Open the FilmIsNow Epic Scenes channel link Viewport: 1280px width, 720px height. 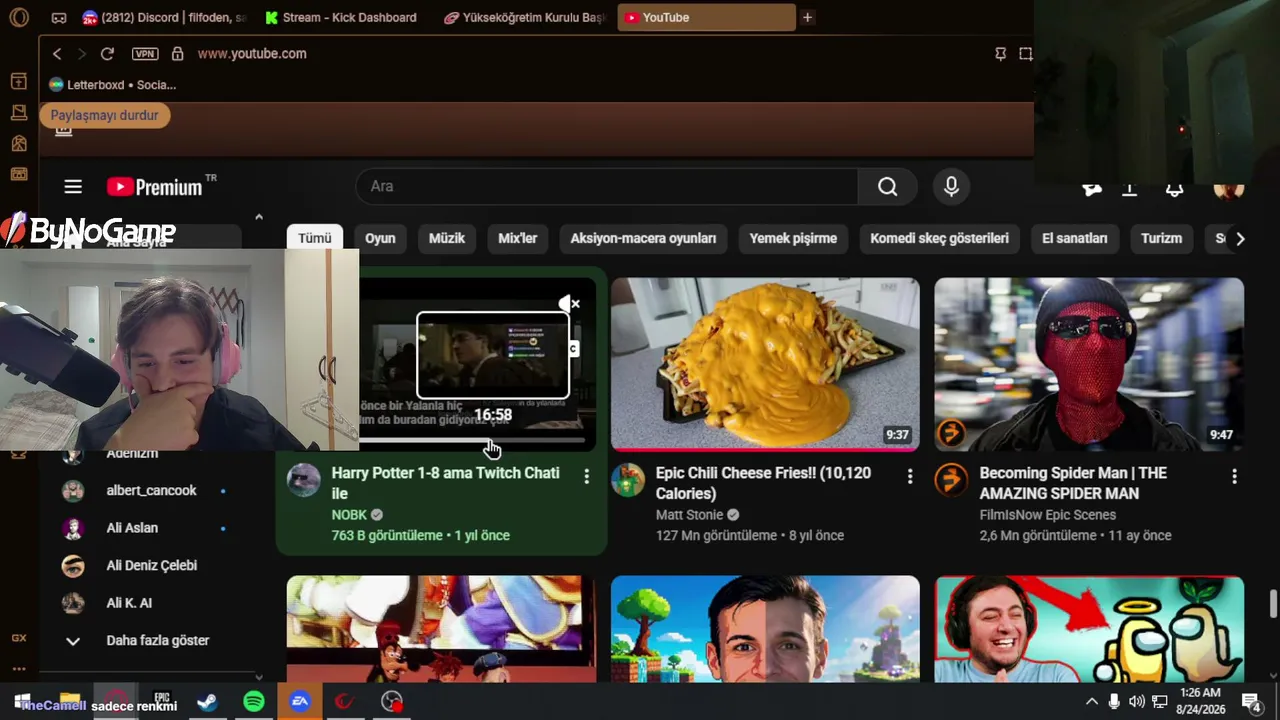1048,515
